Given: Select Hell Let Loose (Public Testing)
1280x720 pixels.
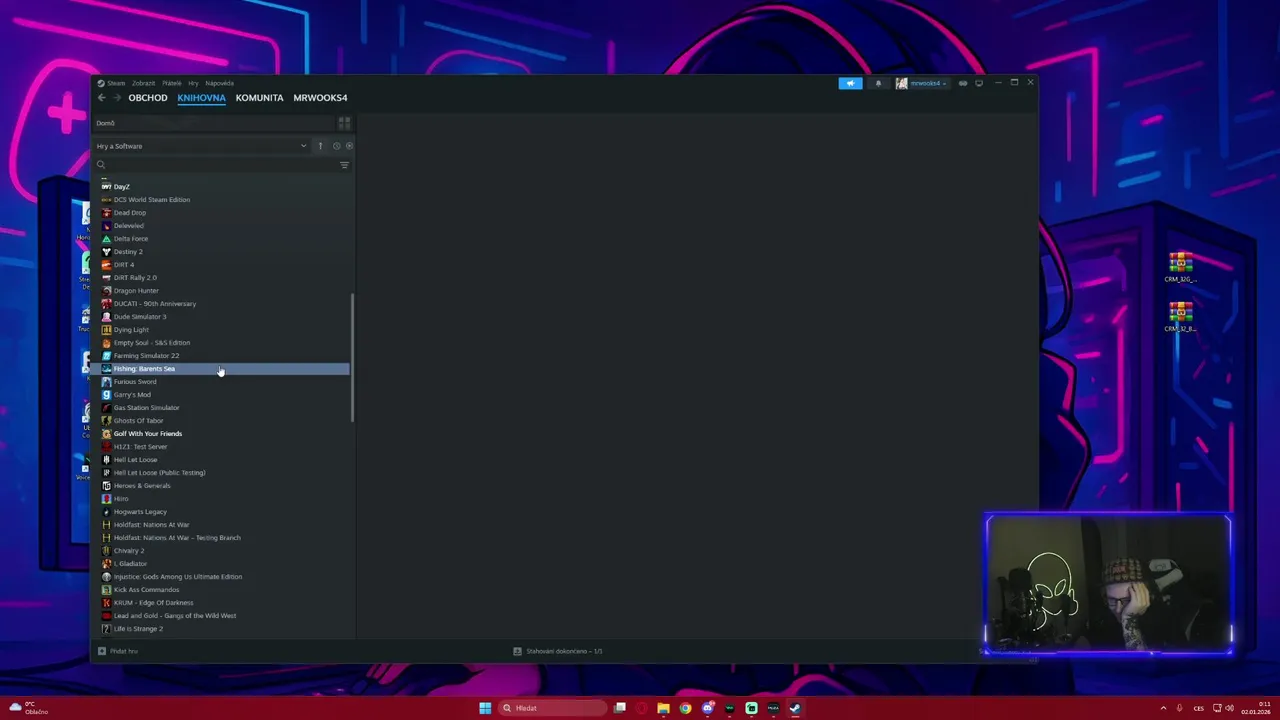Looking at the screenshot, I should pos(159,473).
